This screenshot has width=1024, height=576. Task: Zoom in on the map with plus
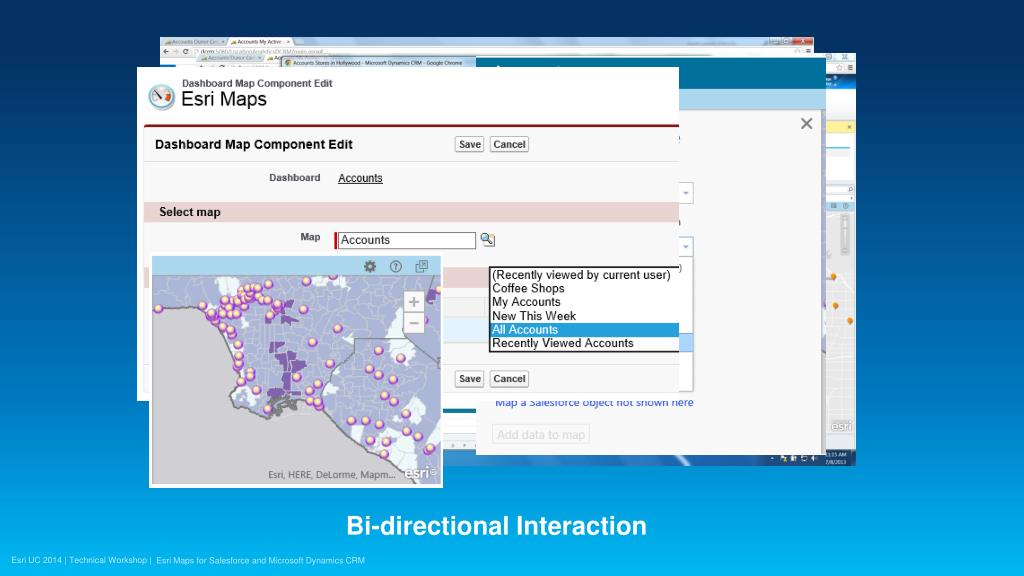[x=413, y=302]
